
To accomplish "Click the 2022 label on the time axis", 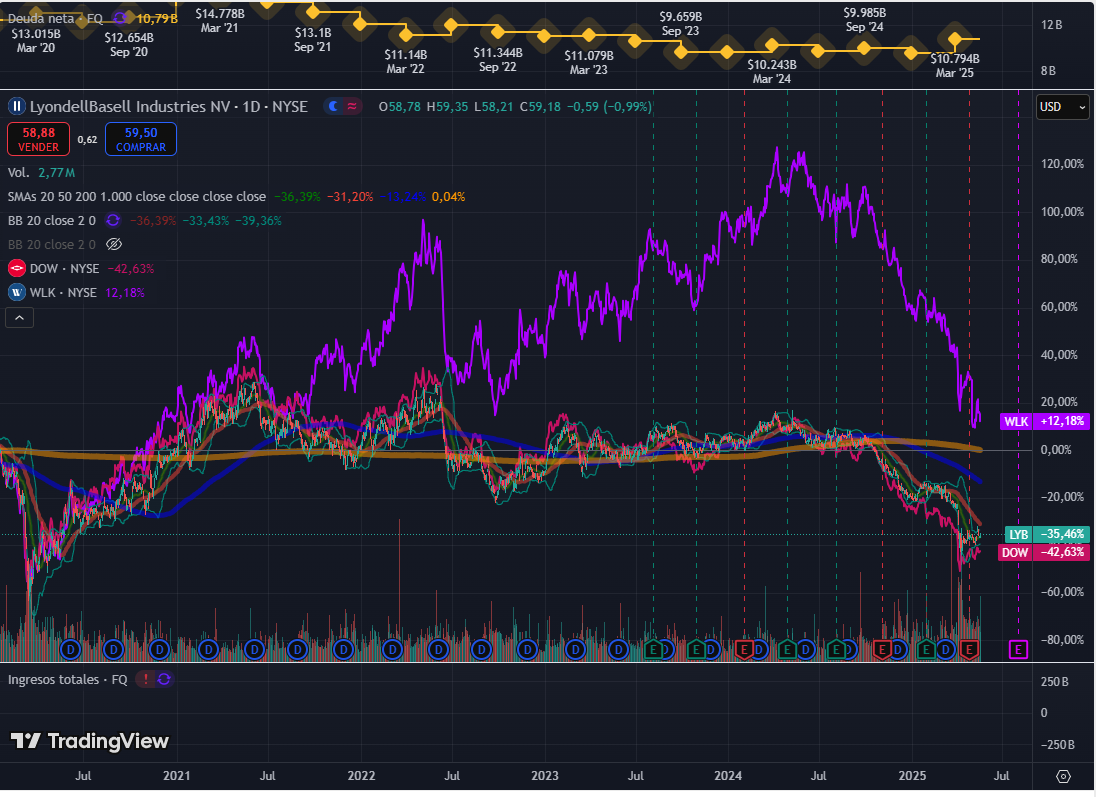I will [361, 776].
